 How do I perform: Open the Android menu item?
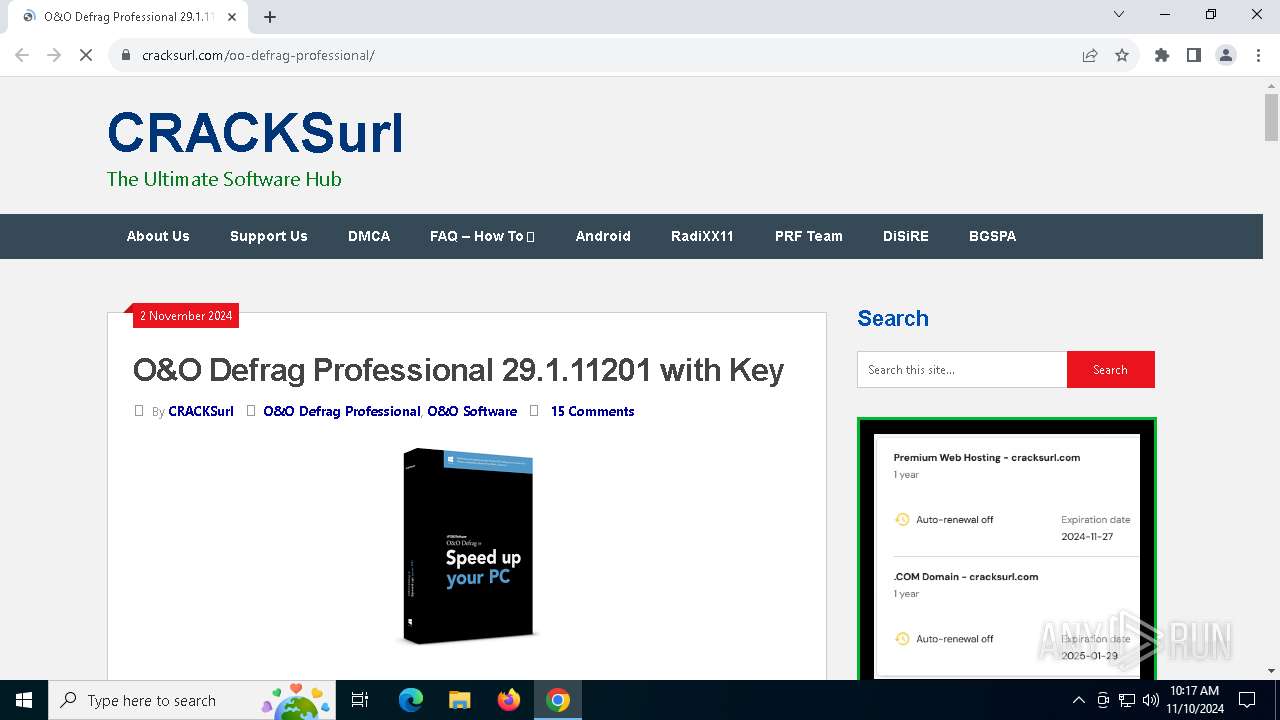[x=603, y=236]
